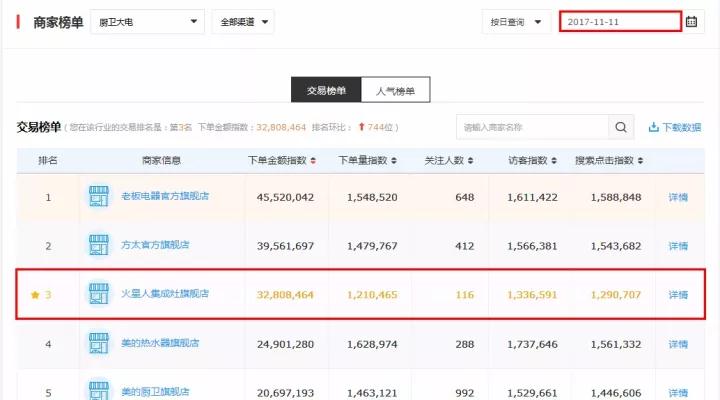Click the 商家信息 column header

pos(161,160)
